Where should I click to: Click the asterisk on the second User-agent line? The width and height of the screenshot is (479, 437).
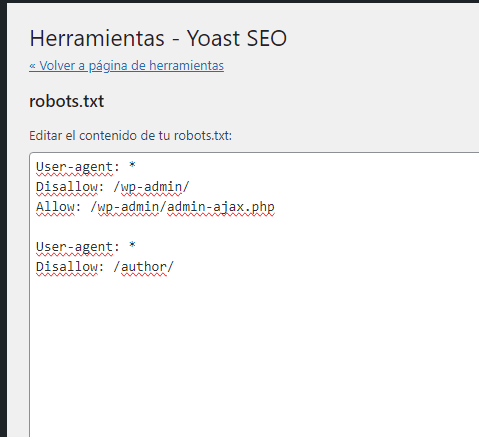tap(132, 246)
